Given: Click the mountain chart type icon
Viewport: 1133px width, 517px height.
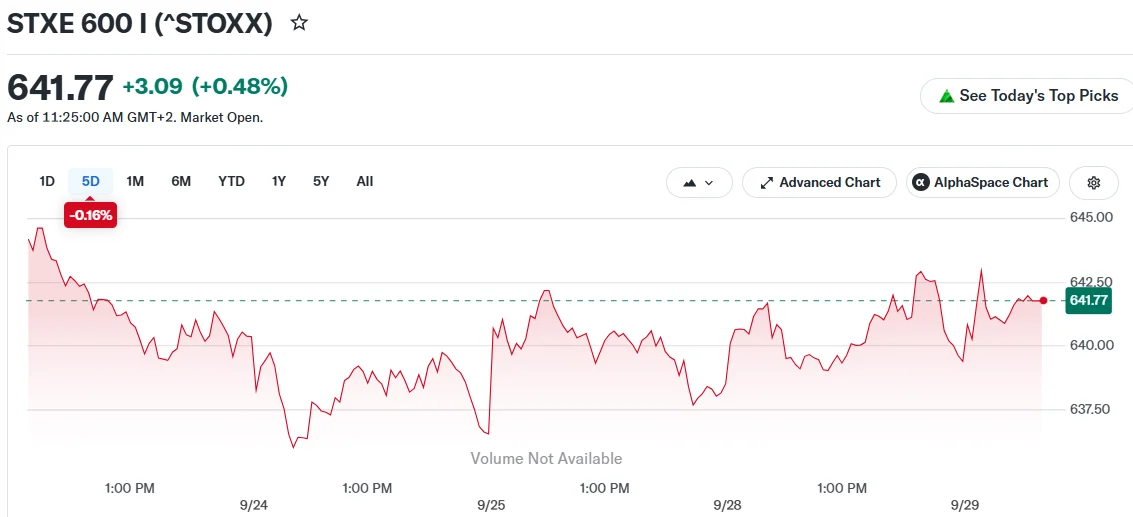Looking at the screenshot, I should pos(689,183).
